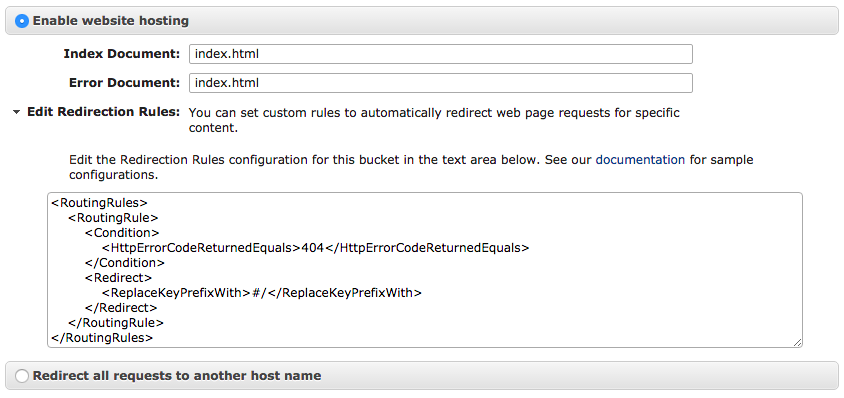This screenshot has width=844, height=398.
Task: Click the opening <Redirect> tag line
Action: pyautogui.click(x=118, y=278)
